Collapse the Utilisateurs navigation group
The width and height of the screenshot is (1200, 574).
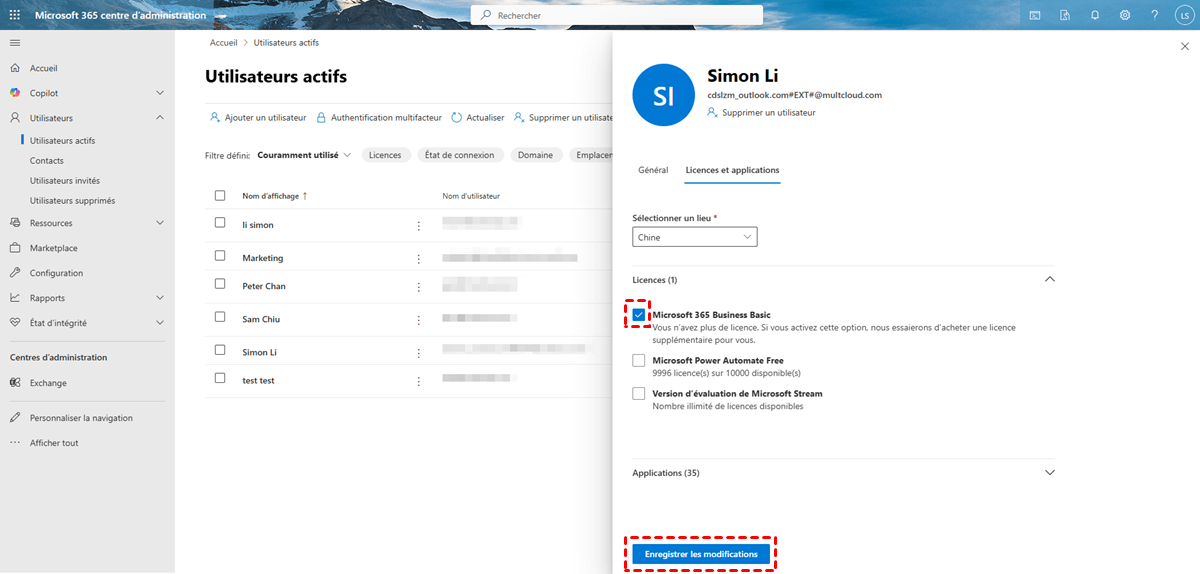click(x=160, y=118)
